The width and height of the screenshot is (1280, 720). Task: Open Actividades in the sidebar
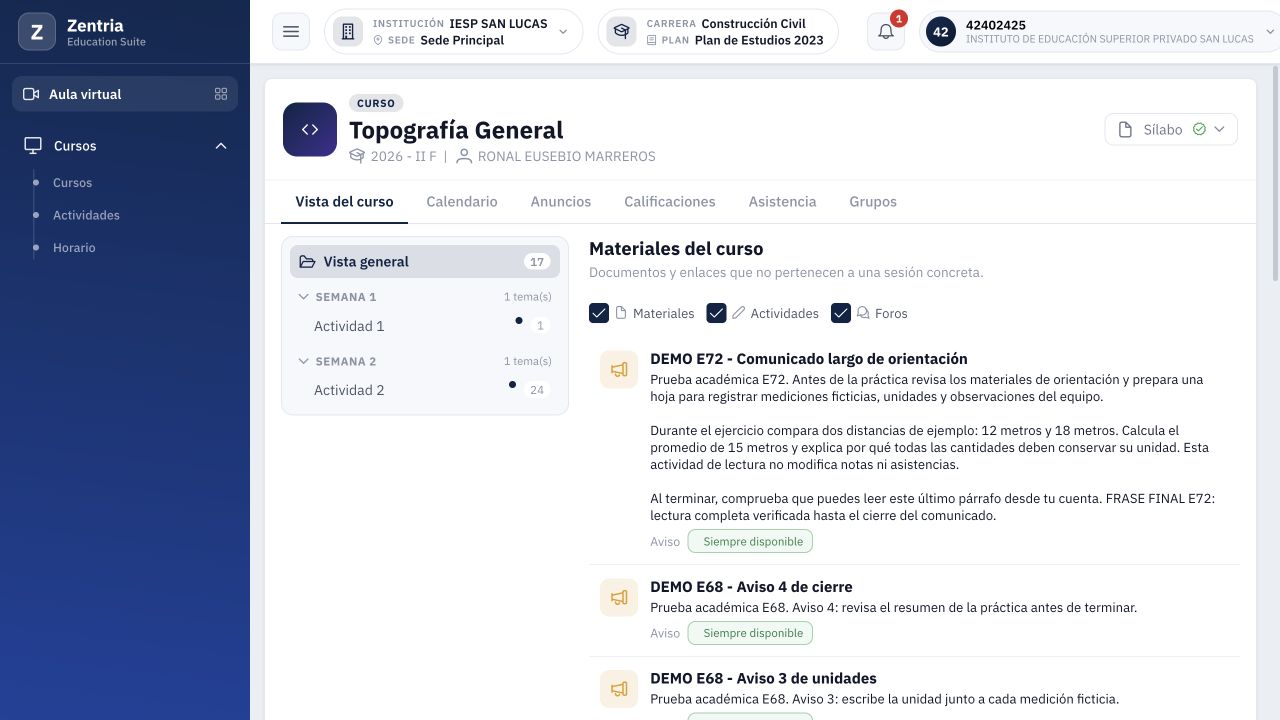click(86, 215)
